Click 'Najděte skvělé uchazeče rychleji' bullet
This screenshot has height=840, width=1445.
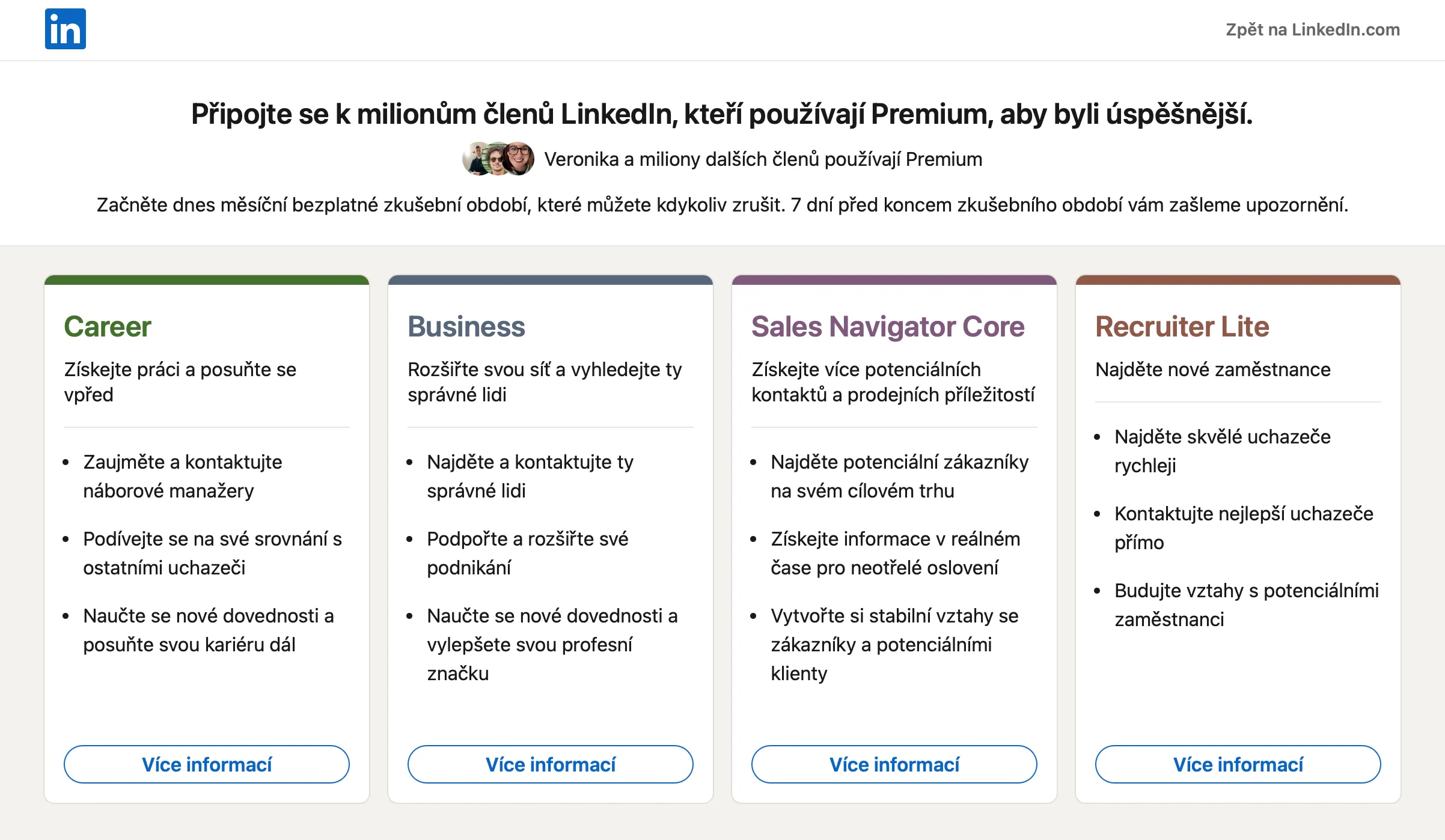(1223, 451)
